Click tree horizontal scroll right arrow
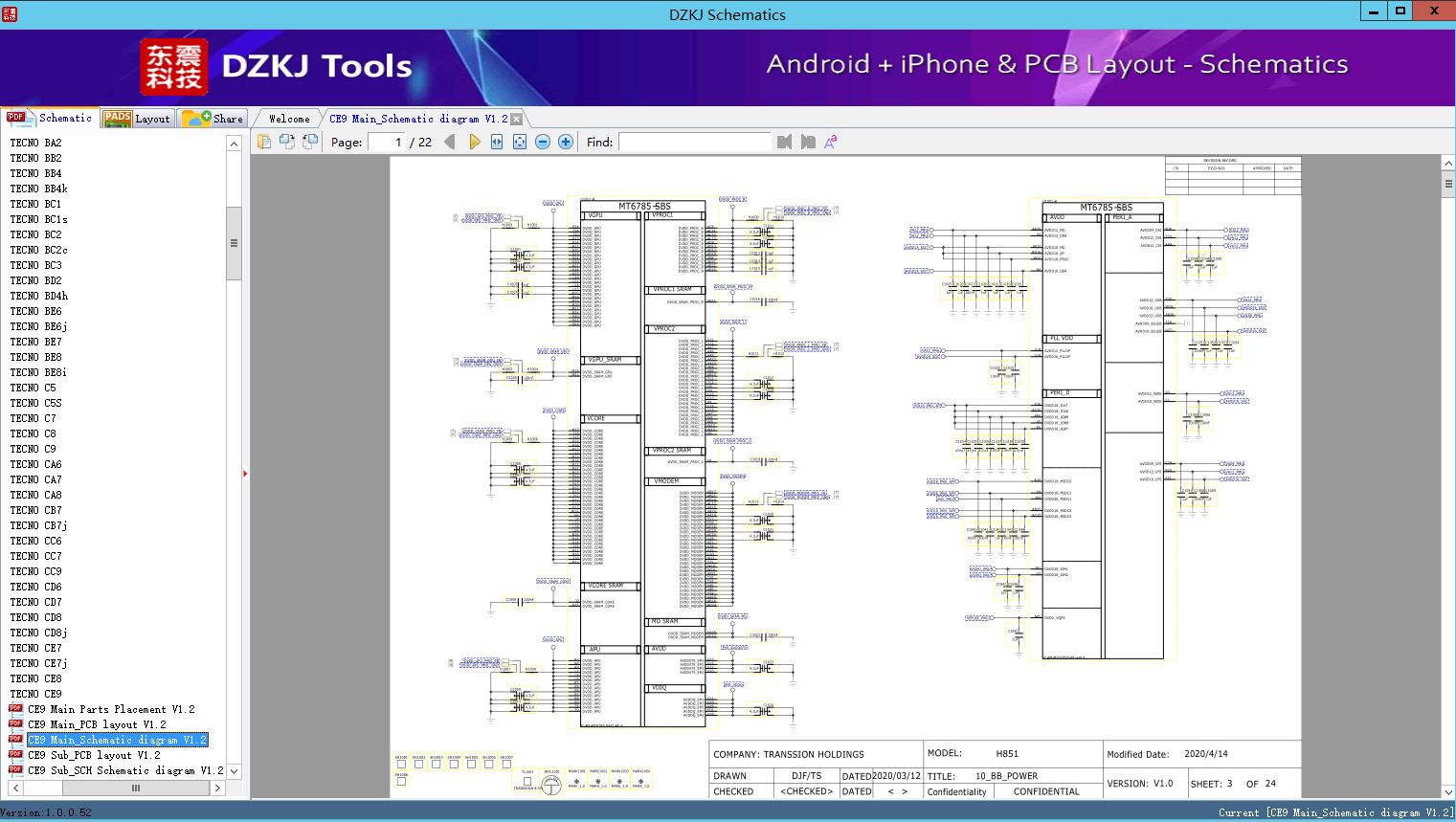This screenshot has height=822, width=1456. pos(217,789)
